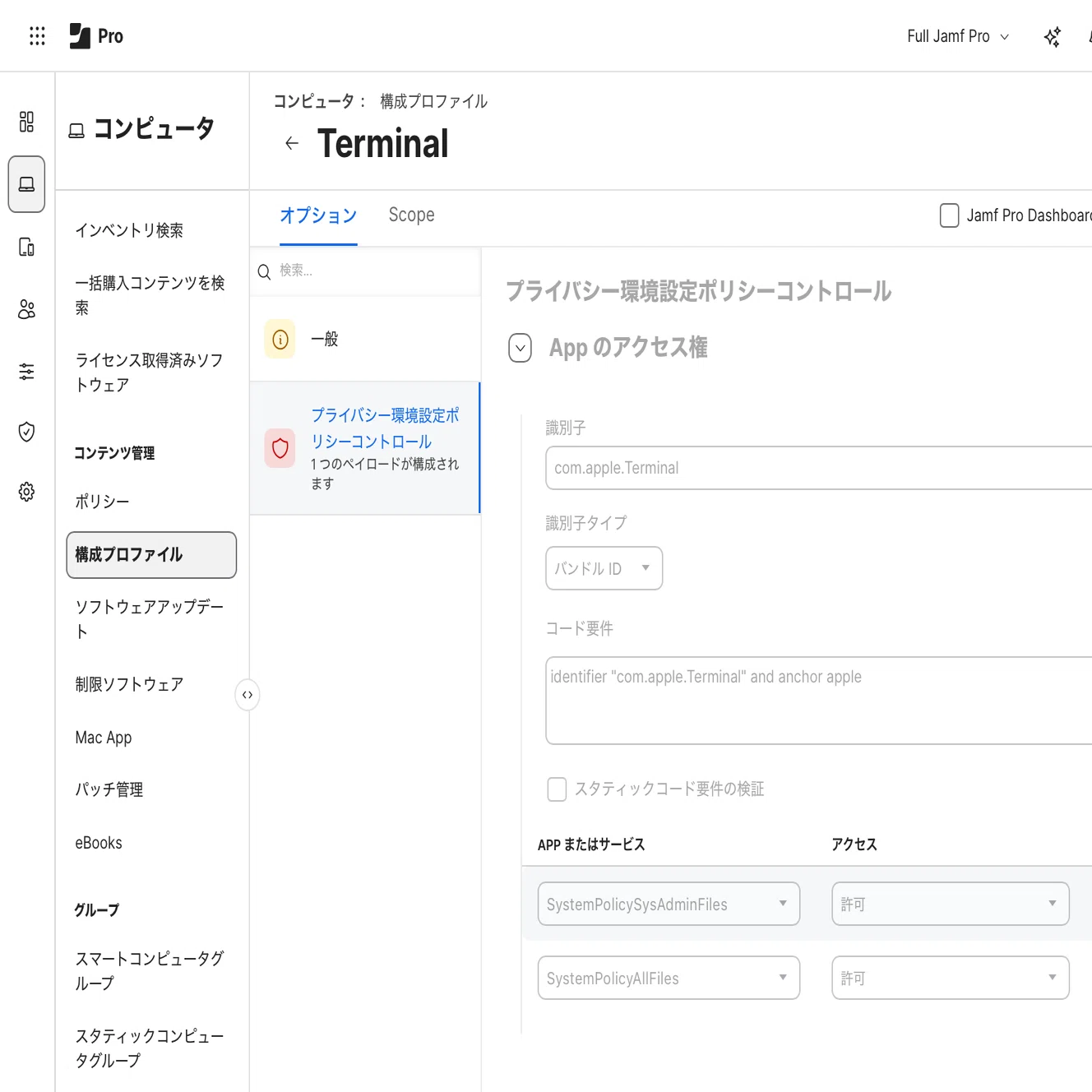
Task: Go back using the arrow beside Terminal
Action: click(292, 143)
